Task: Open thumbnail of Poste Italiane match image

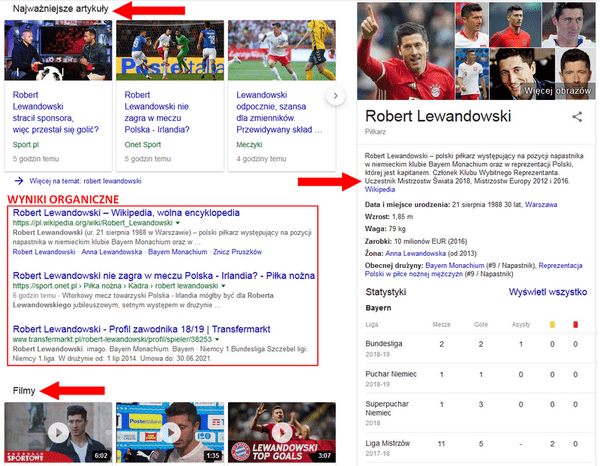Action: (x=170, y=50)
